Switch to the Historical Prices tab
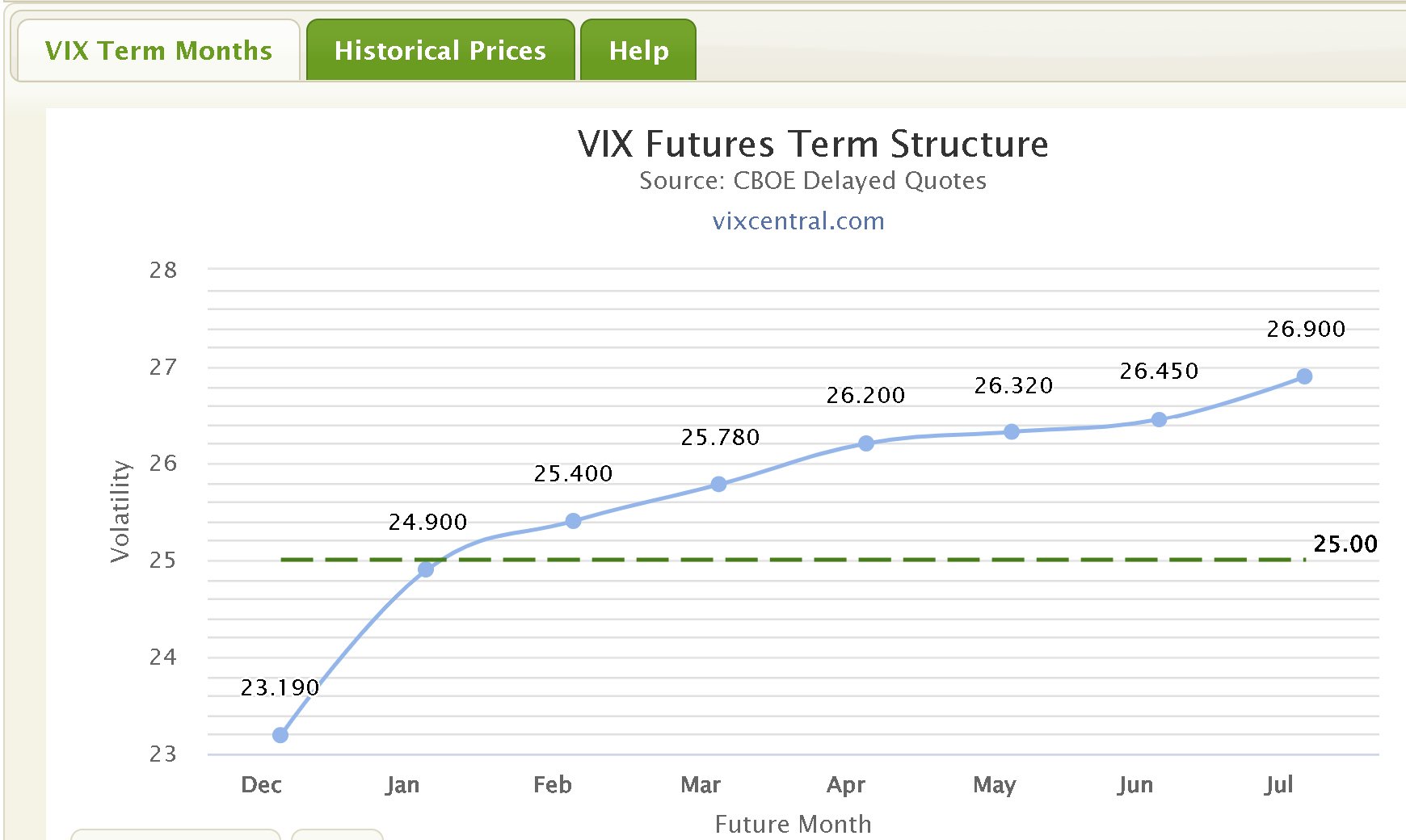This screenshot has height=840, width=1406. (440, 51)
